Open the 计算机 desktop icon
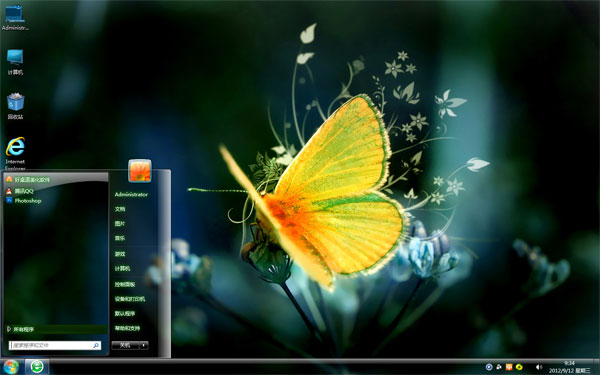The height and width of the screenshot is (375, 600). click(15, 62)
